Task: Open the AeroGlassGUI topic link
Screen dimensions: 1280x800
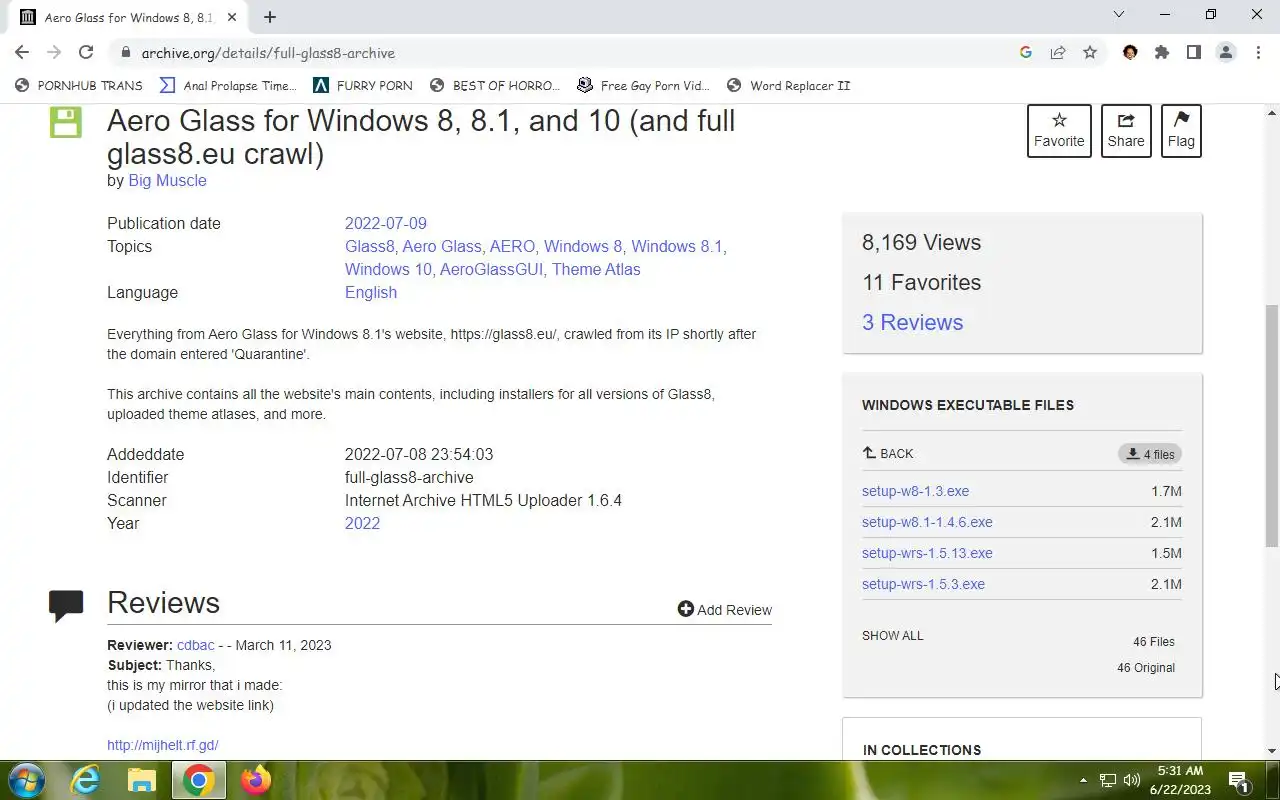Action: tap(491, 269)
